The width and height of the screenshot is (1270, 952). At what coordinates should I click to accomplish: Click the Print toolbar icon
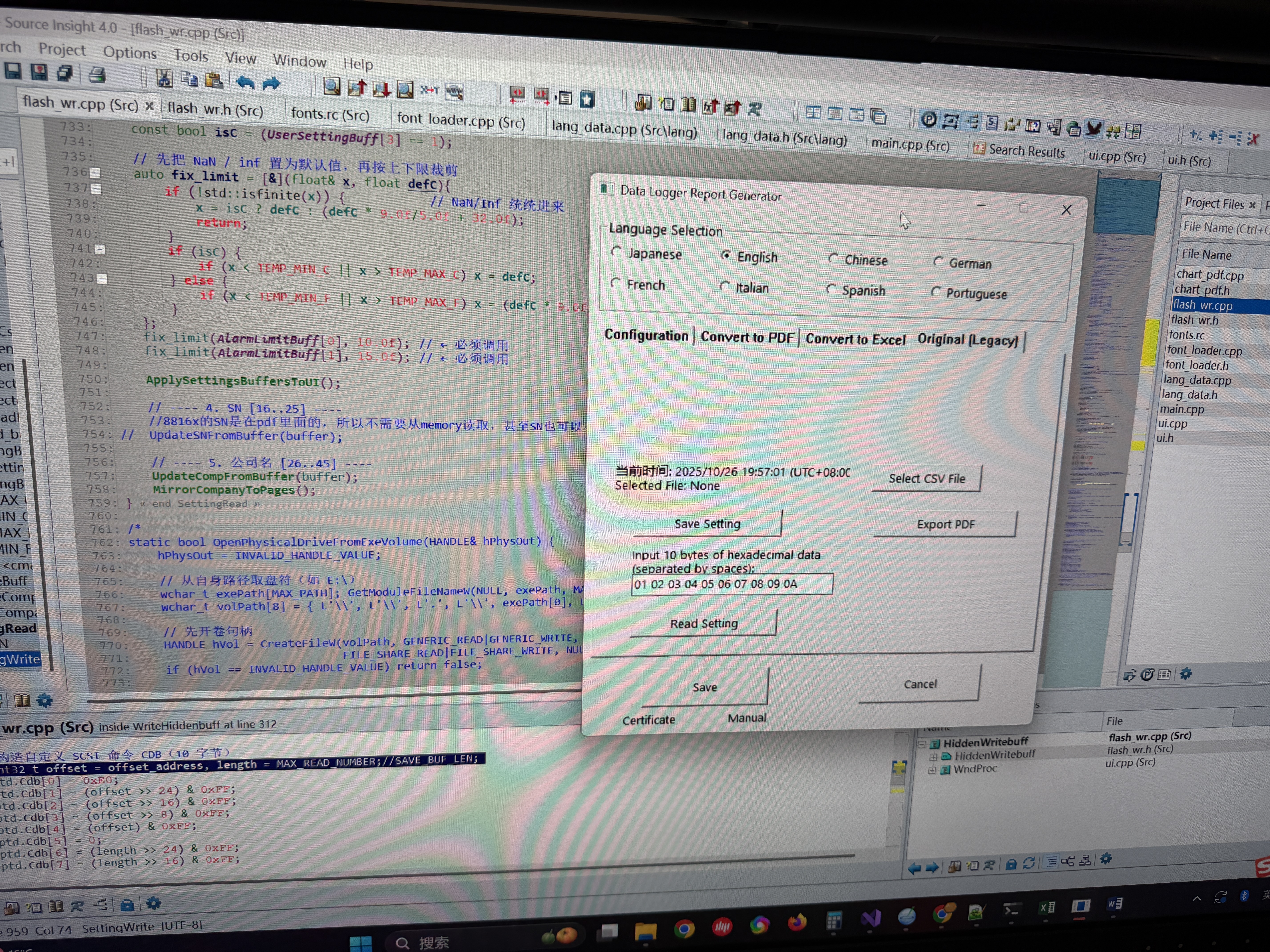click(96, 75)
